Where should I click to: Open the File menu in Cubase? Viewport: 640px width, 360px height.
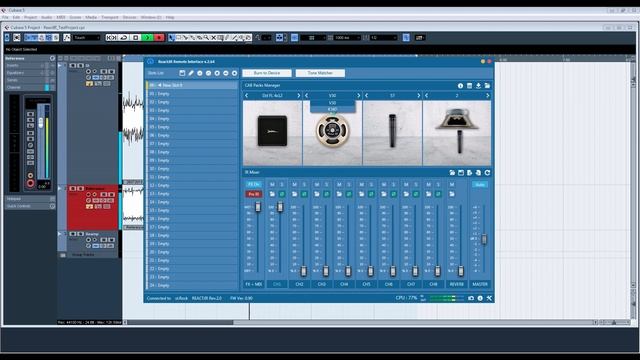tap(5, 18)
